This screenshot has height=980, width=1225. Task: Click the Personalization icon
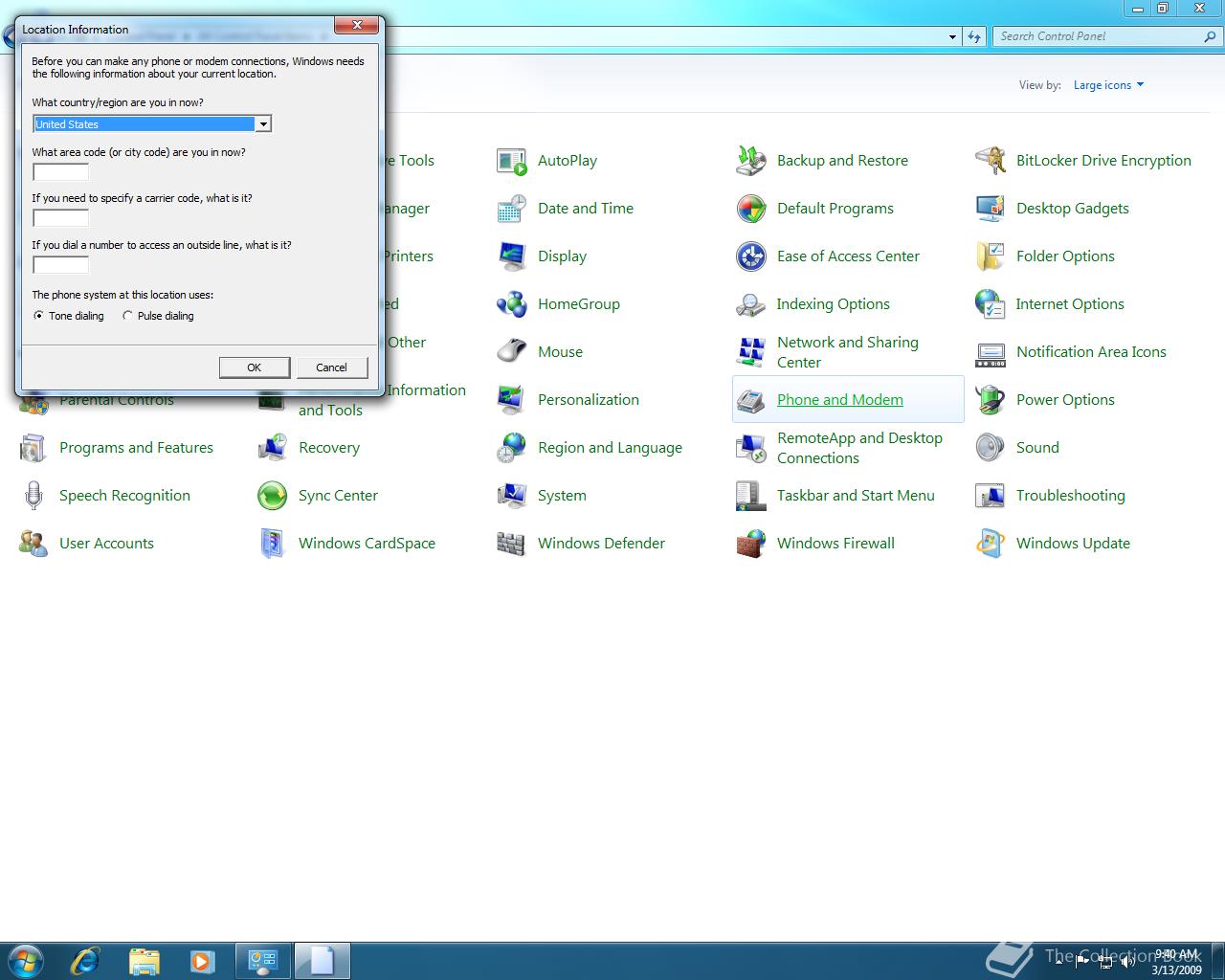coord(511,400)
